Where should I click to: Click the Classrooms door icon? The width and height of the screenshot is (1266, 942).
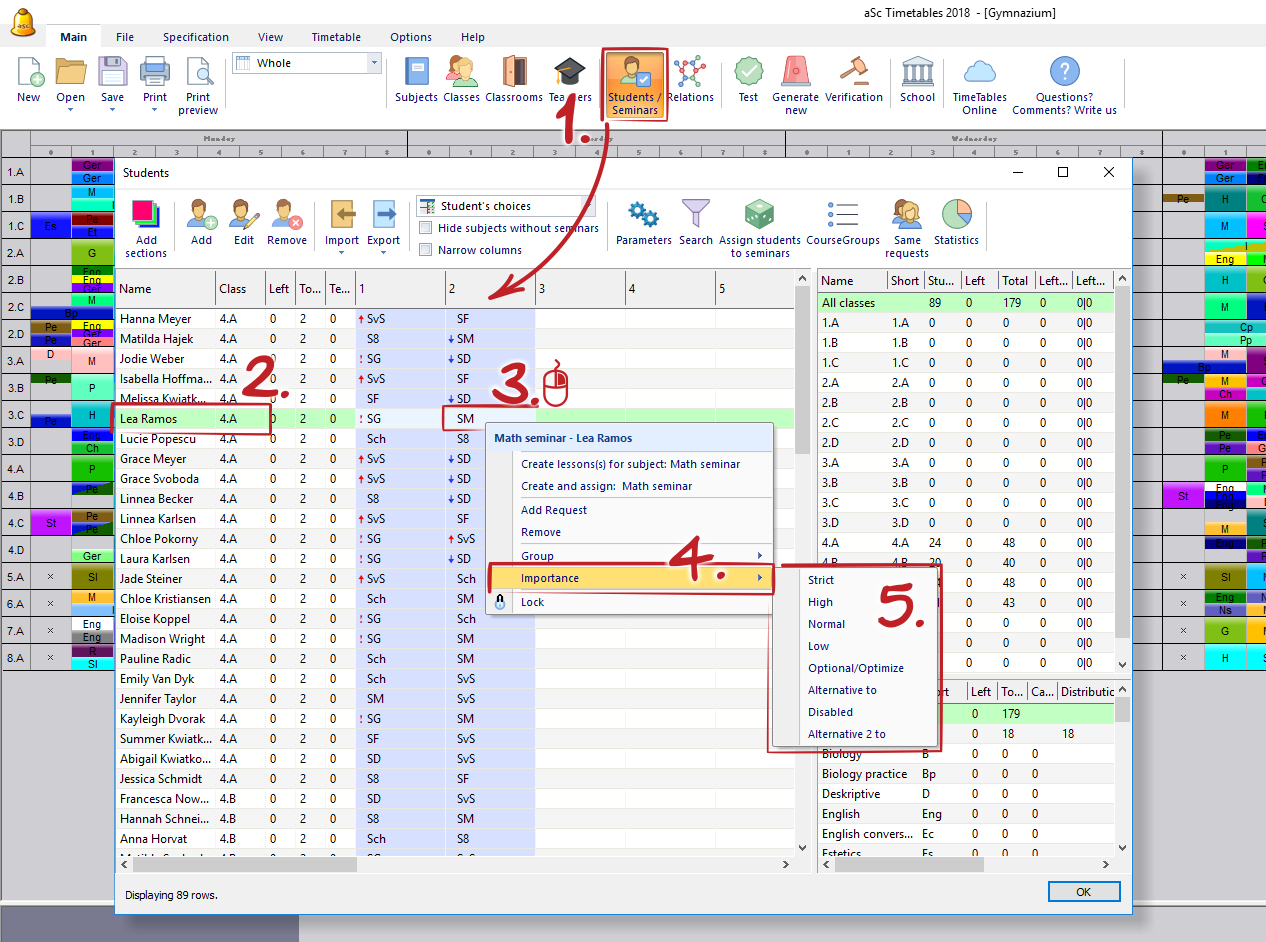(x=513, y=80)
